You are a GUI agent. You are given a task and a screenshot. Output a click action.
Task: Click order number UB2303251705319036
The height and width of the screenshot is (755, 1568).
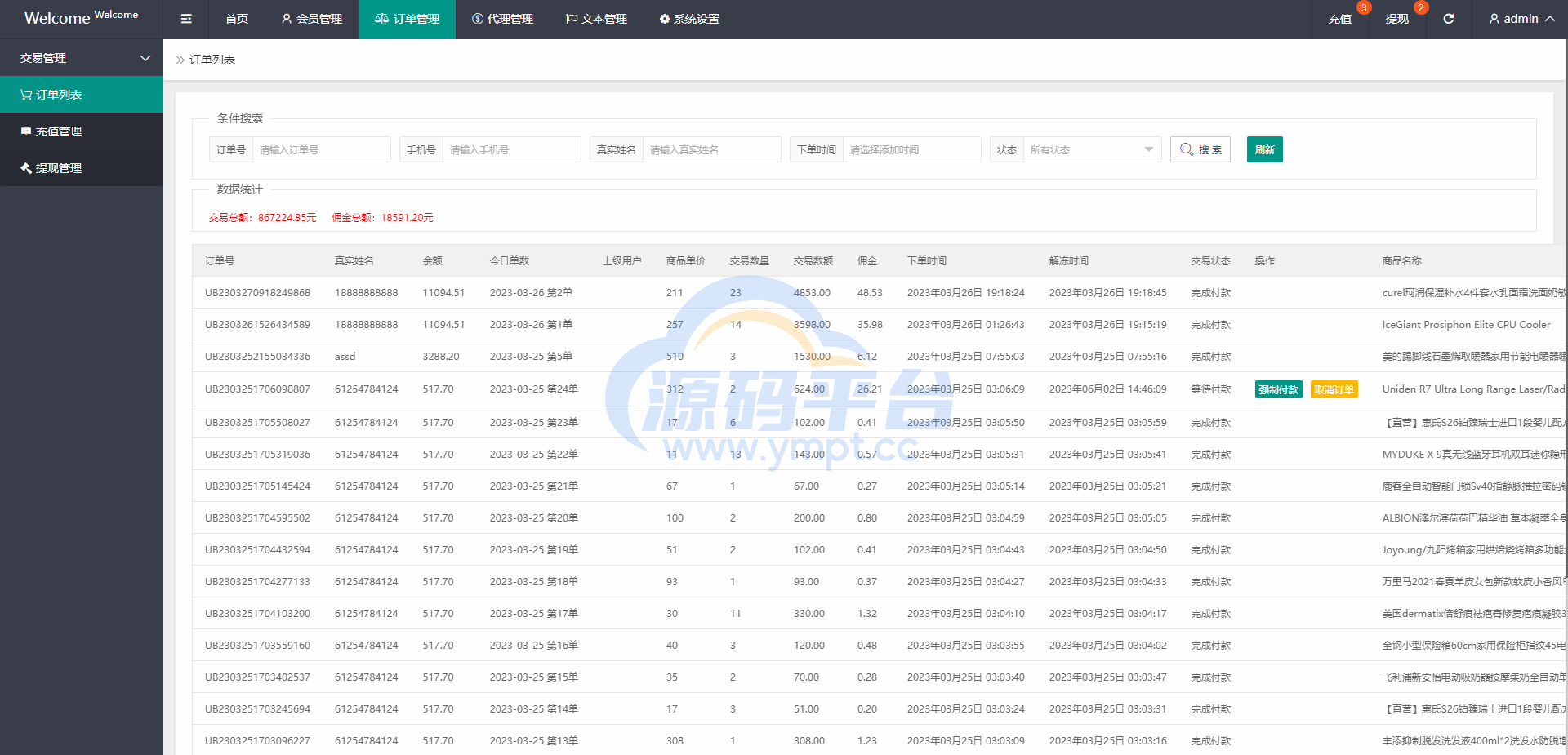coord(257,455)
